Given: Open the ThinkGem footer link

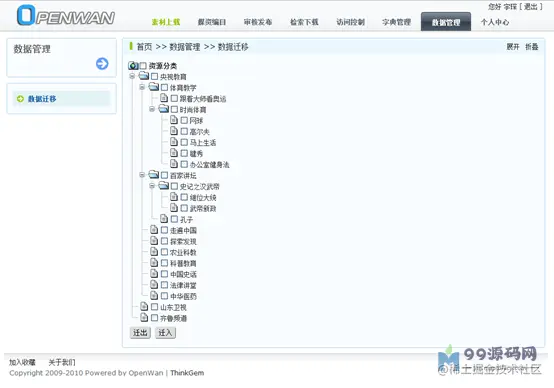Looking at the screenshot, I should tap(187, 373).
